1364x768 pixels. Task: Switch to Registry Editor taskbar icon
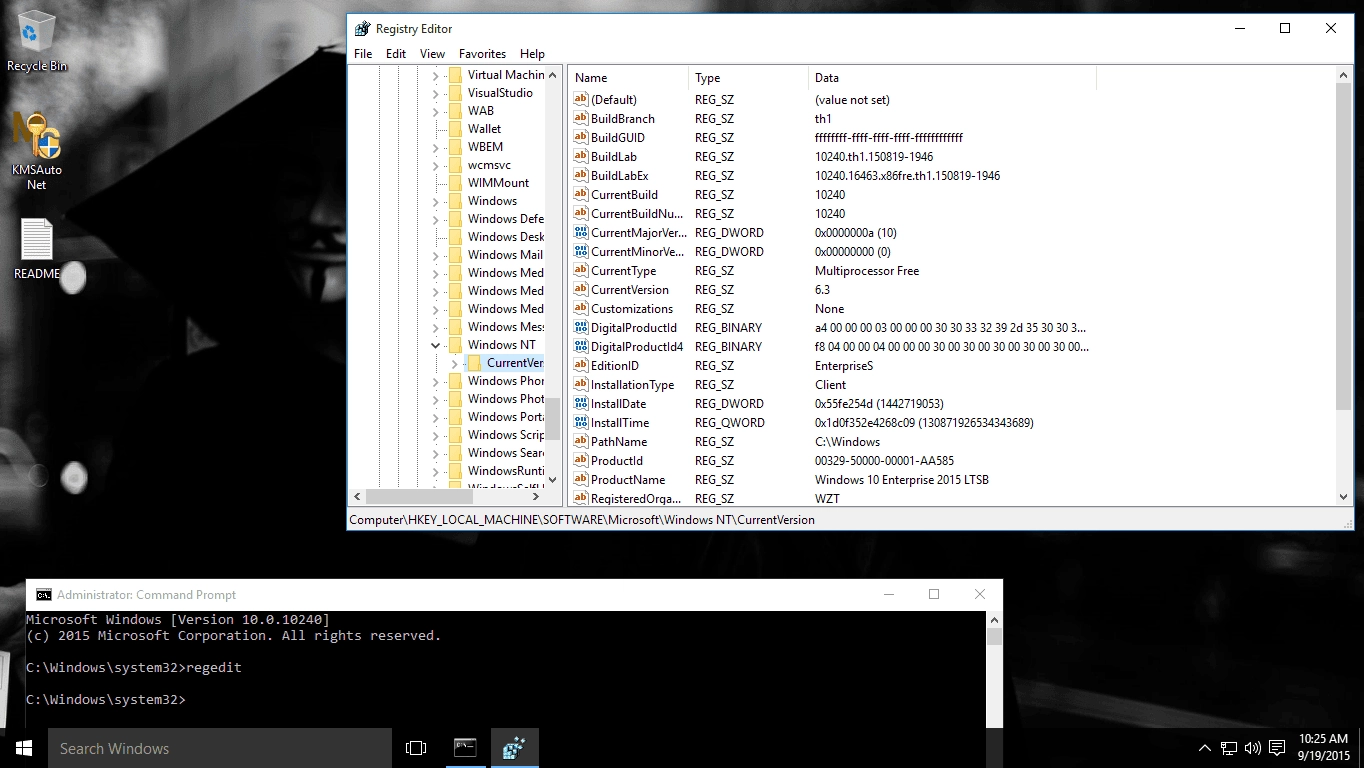pyautogui.click(x=514, y=748)
